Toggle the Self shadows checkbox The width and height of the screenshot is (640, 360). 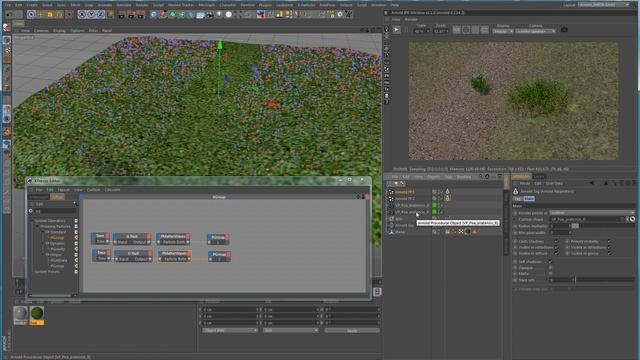tap(550, 262)
